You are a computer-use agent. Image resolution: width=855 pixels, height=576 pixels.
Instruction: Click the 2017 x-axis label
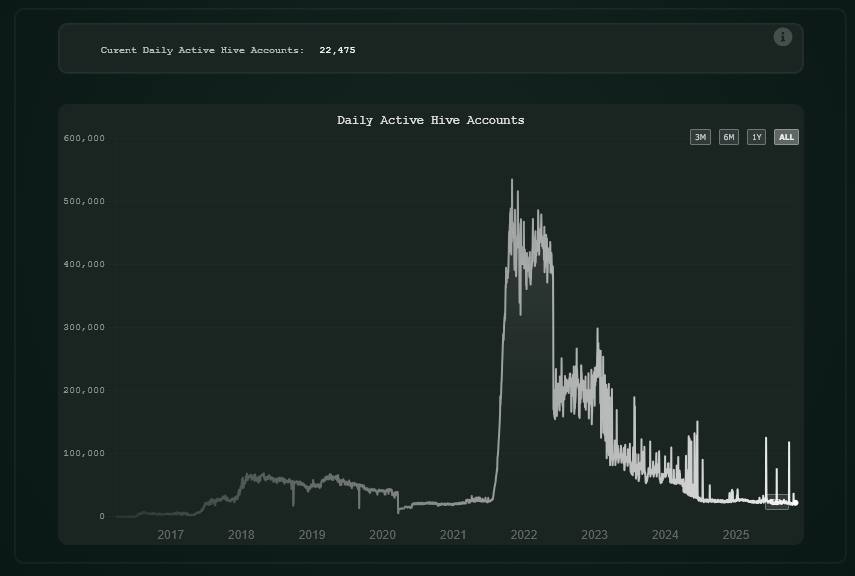point(171,535)
